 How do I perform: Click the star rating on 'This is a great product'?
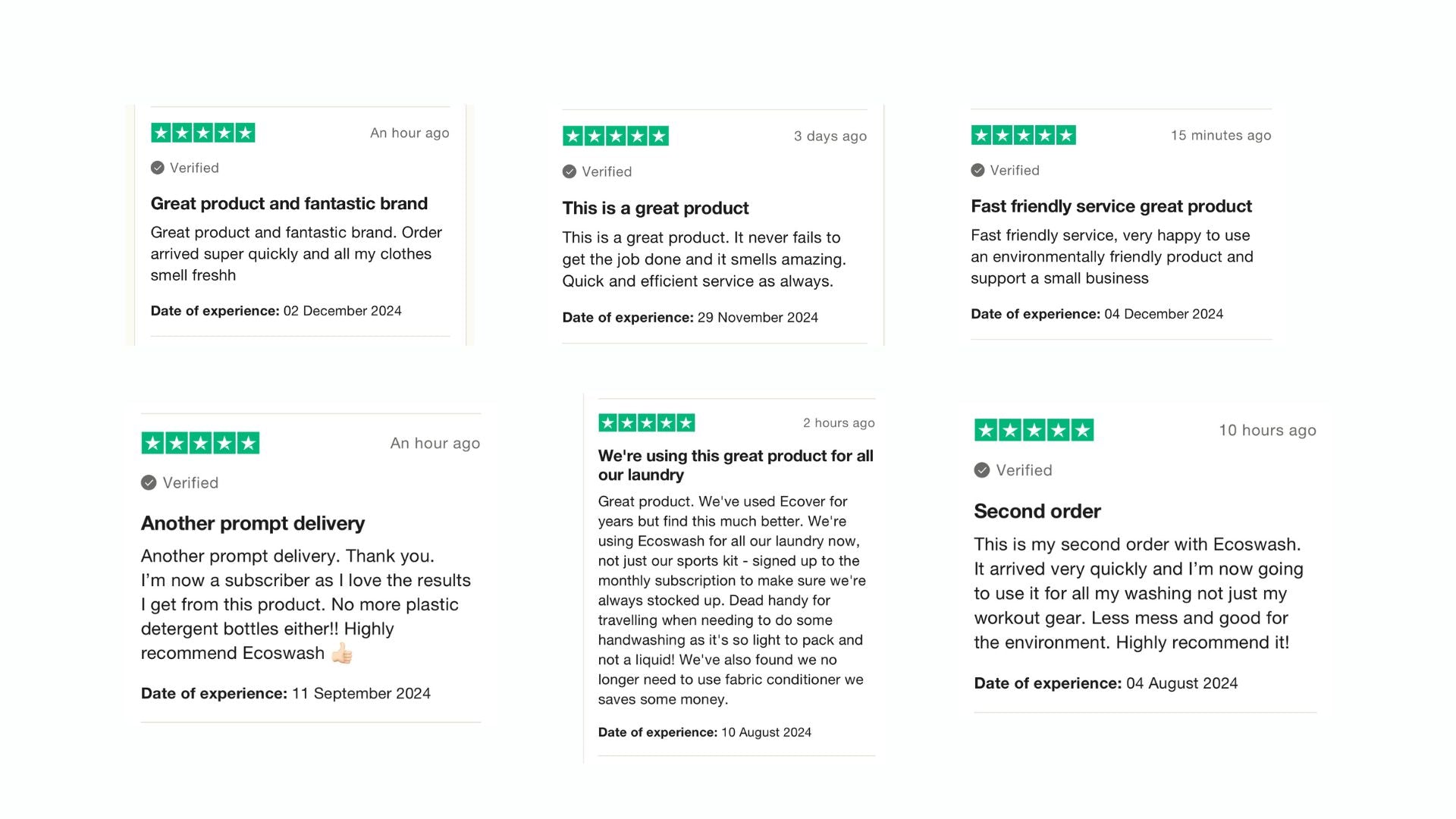point(616,136)
